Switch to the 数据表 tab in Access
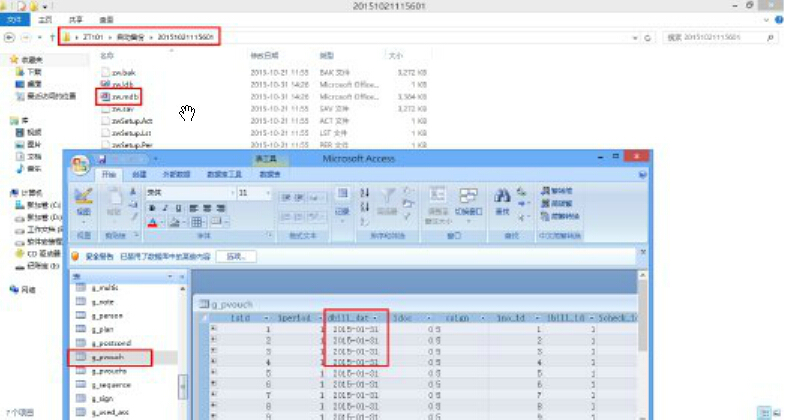This screenshot has width=786, height=420. click(x=270, y=174)
